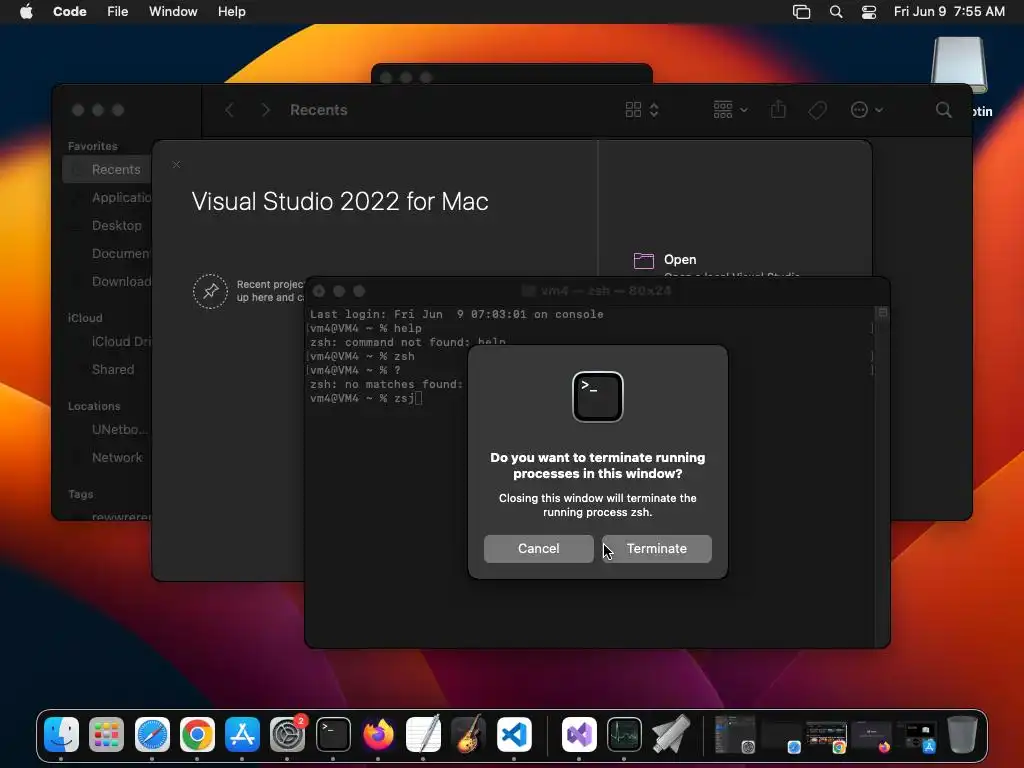Open Activity Monitor from the Dock
The image size is (1024, 768).
pos(624,735)
